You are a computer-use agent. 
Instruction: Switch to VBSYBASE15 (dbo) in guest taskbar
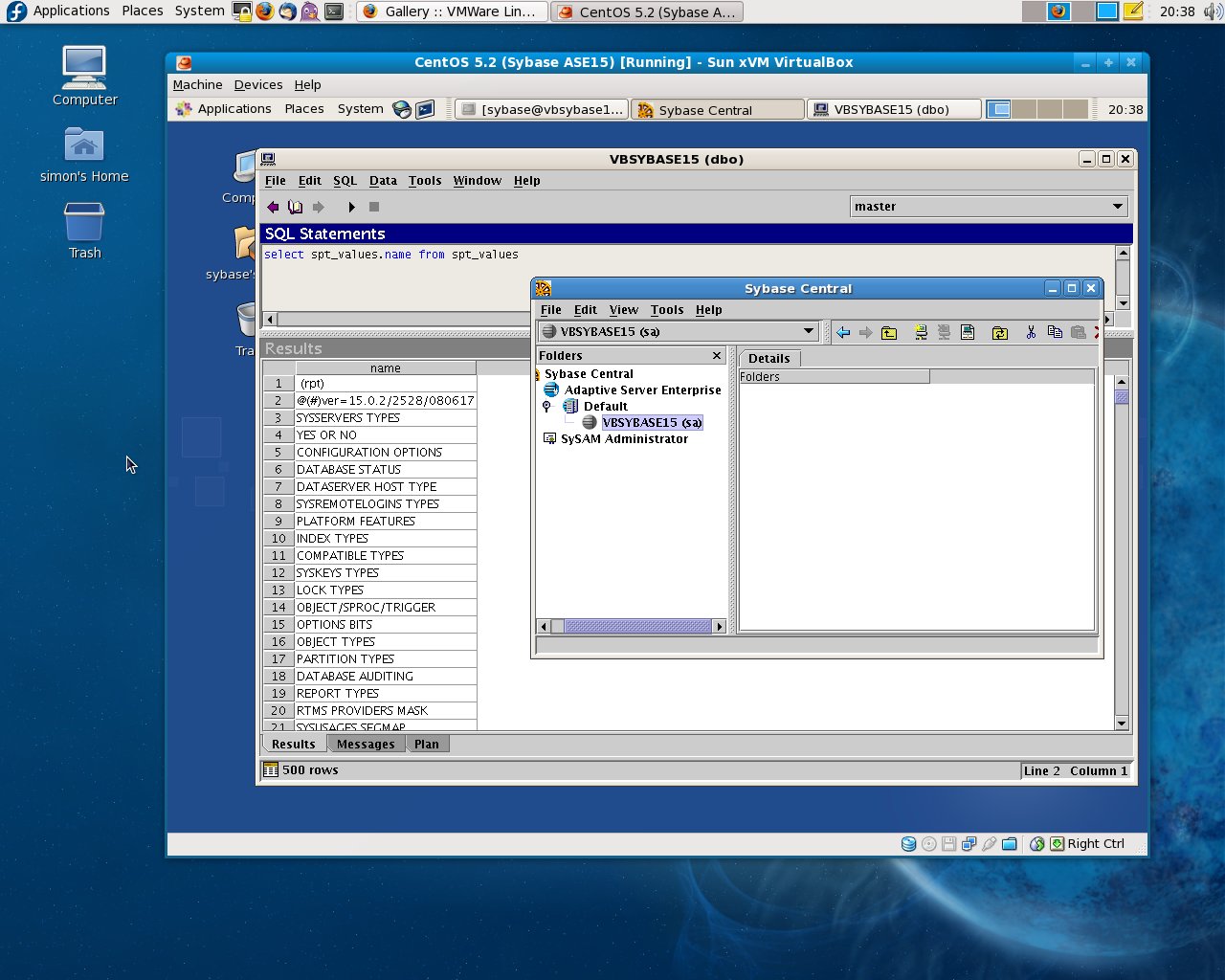[894, 110]
